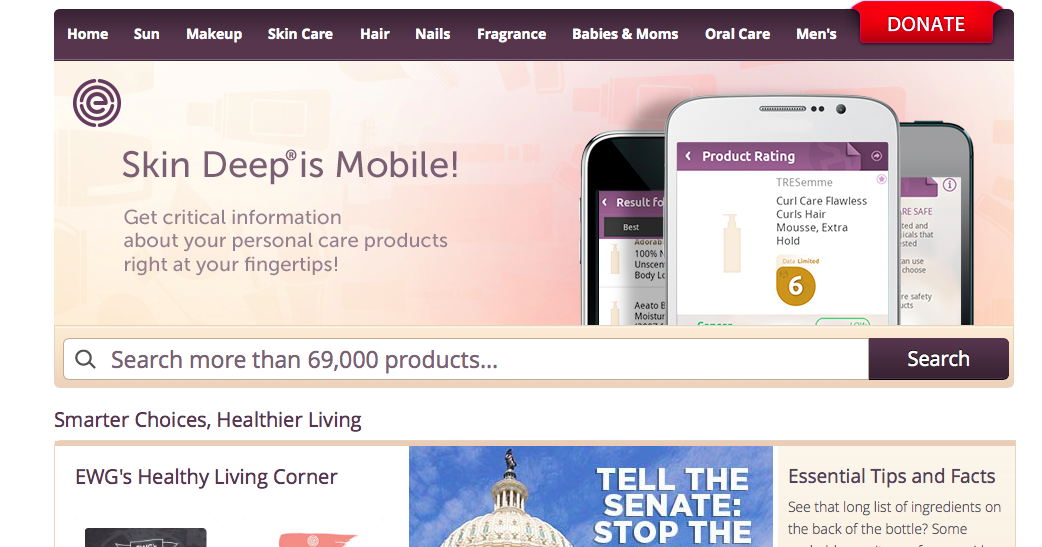The width and height of the screenshot is (1042, 547).
Task: Click the red DONATE button
Action: click(926, 24)
